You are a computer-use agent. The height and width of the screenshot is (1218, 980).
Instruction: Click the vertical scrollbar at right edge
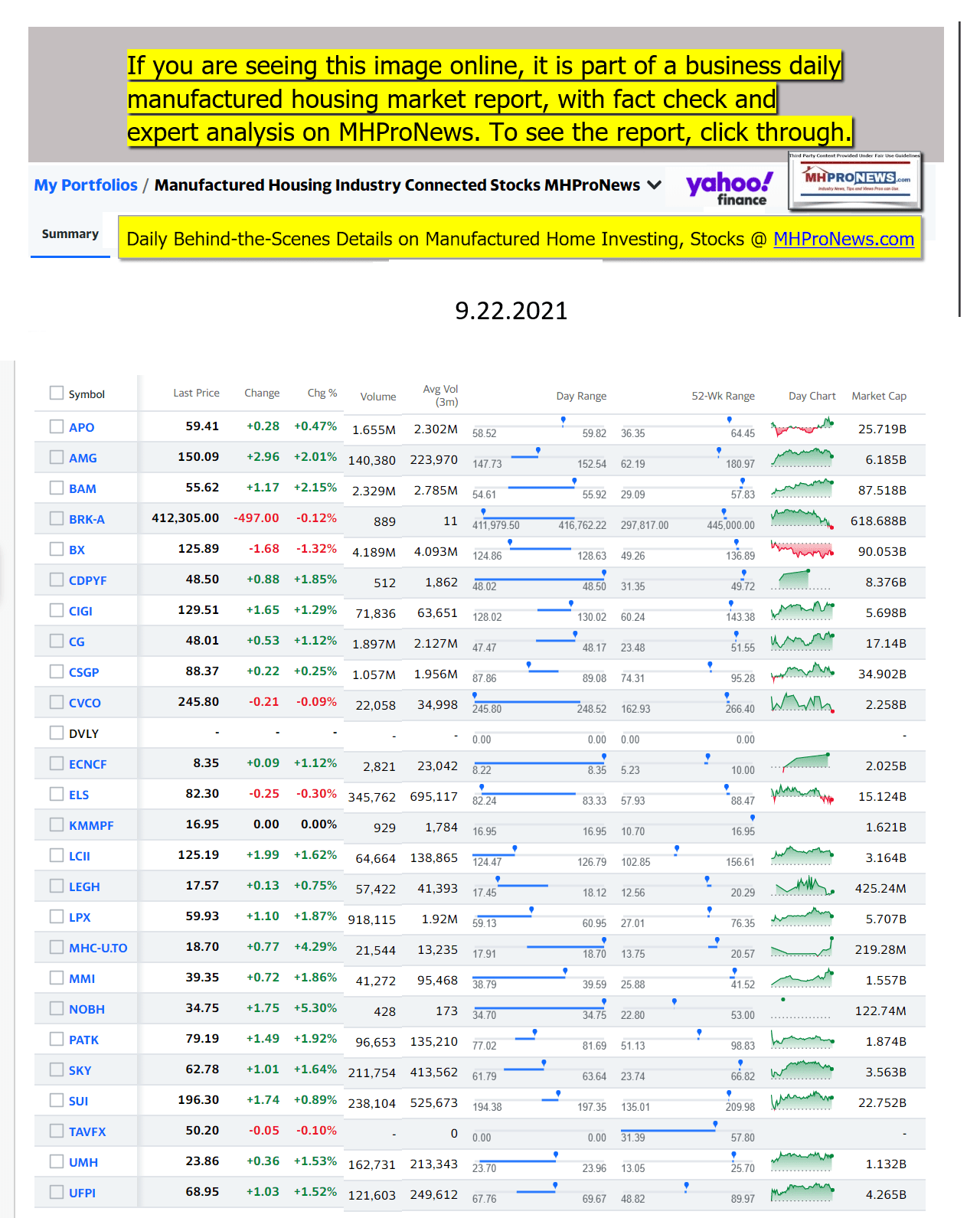[x=959, y=168]
